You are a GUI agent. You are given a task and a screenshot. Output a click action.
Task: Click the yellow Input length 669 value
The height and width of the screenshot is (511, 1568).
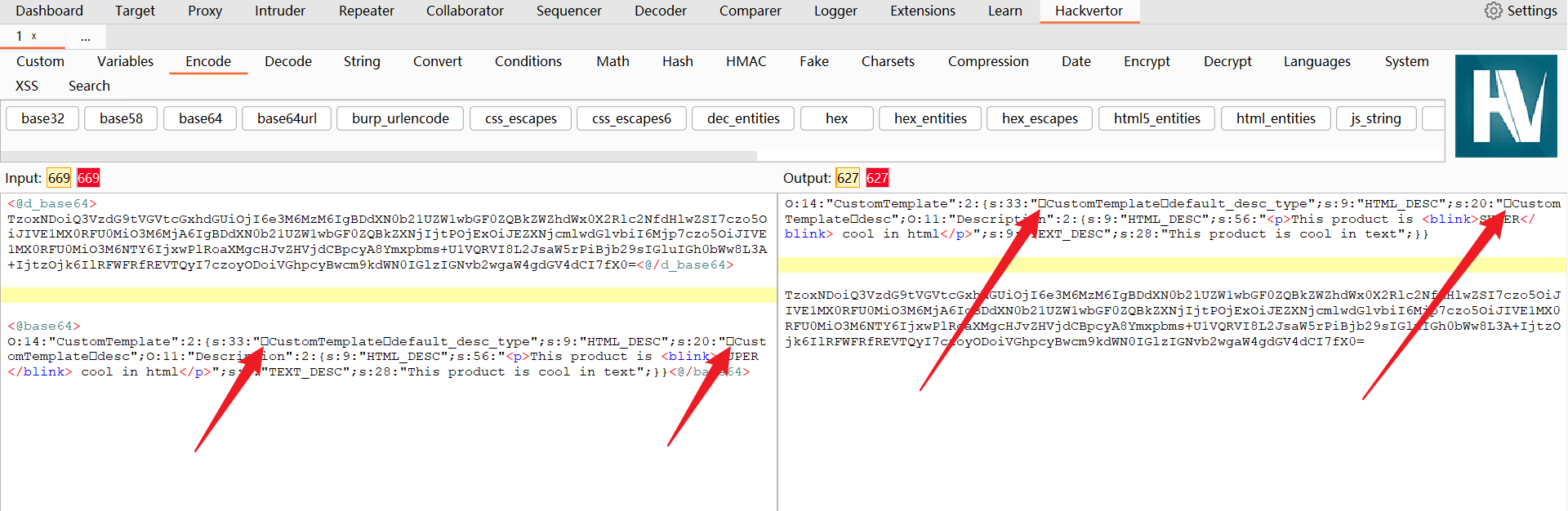point(59,178)
